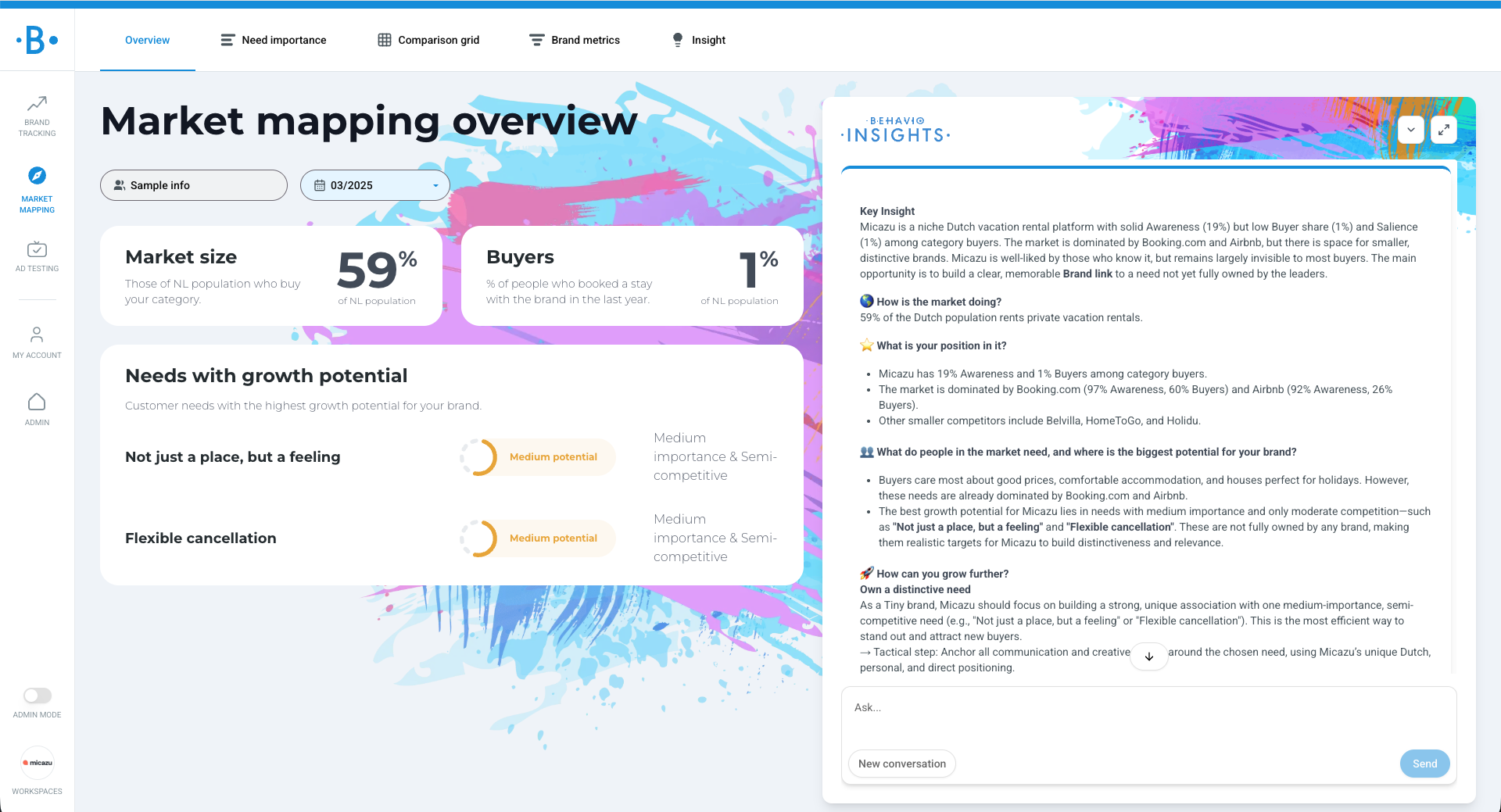Open the 03/2025 date dropdown arrow
This screenshot has height=812, width=1501.
[435, 186]
